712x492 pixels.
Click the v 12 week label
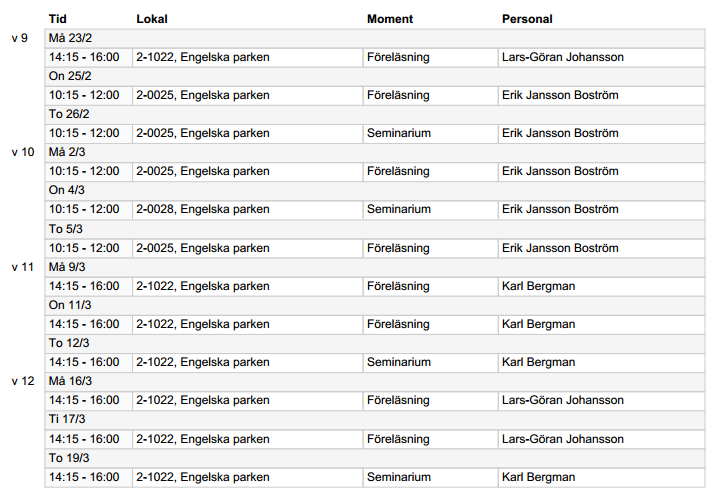(23, 381)
